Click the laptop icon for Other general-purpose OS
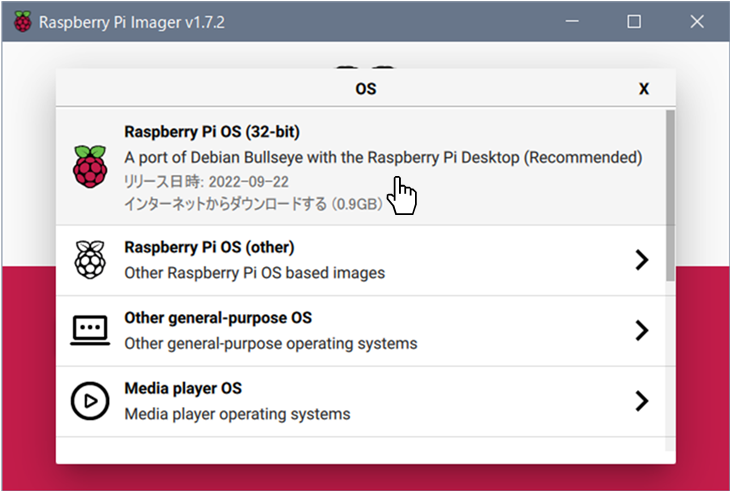This screenshot has width=732, height=493. point(90,330)
